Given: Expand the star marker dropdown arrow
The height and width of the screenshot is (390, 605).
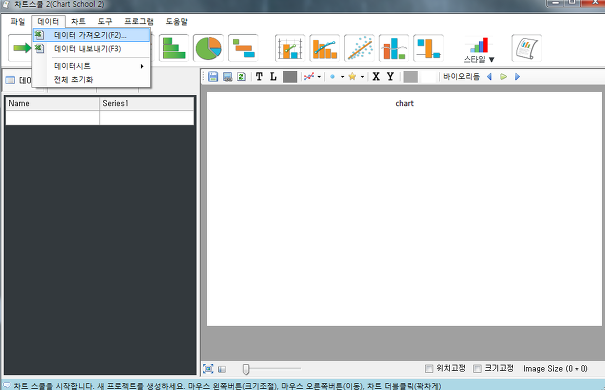Looking at the screenshot, I should click(362, 77).
